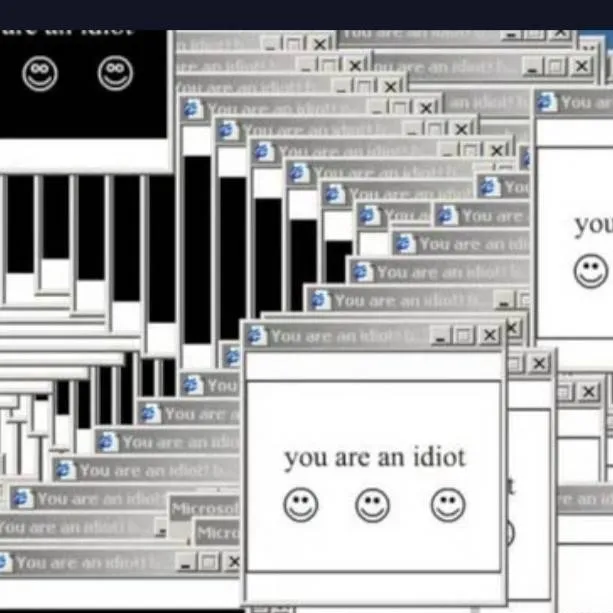Click the cut-off "you" text in the right-edge window
The image size is (613, 613).
(x=593, y=224)
